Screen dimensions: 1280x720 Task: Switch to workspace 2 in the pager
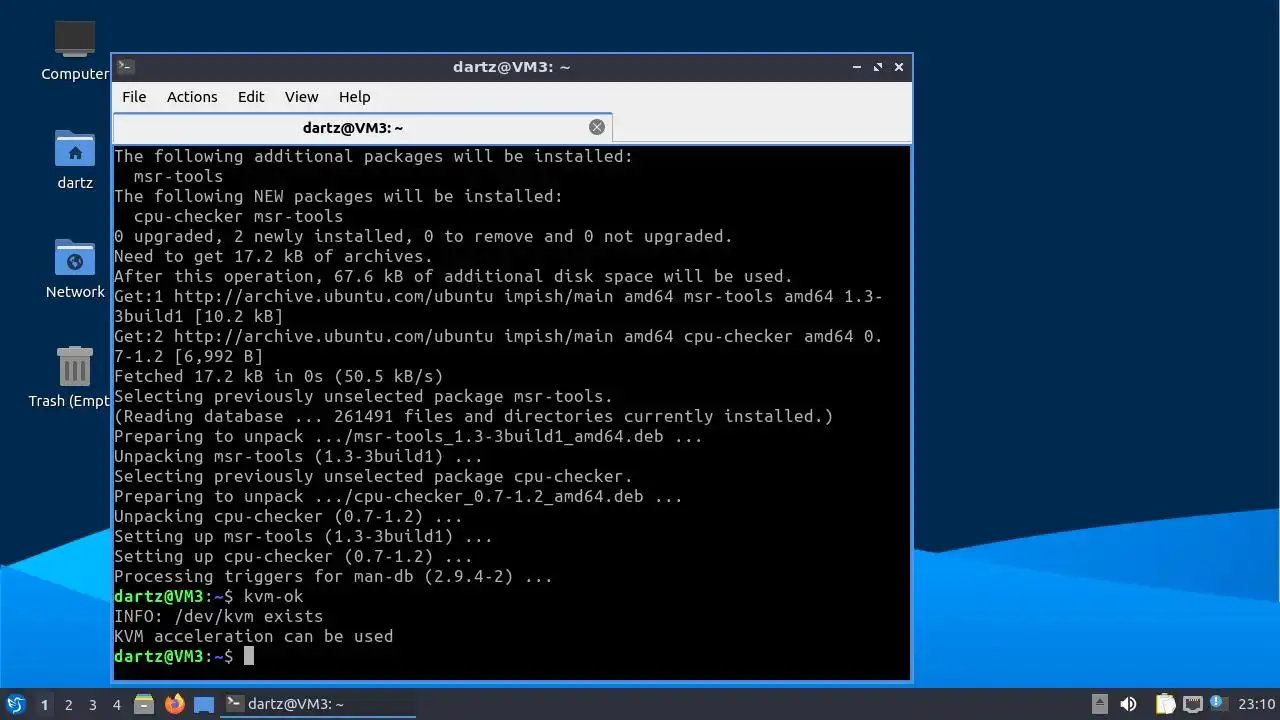point(68,704)
